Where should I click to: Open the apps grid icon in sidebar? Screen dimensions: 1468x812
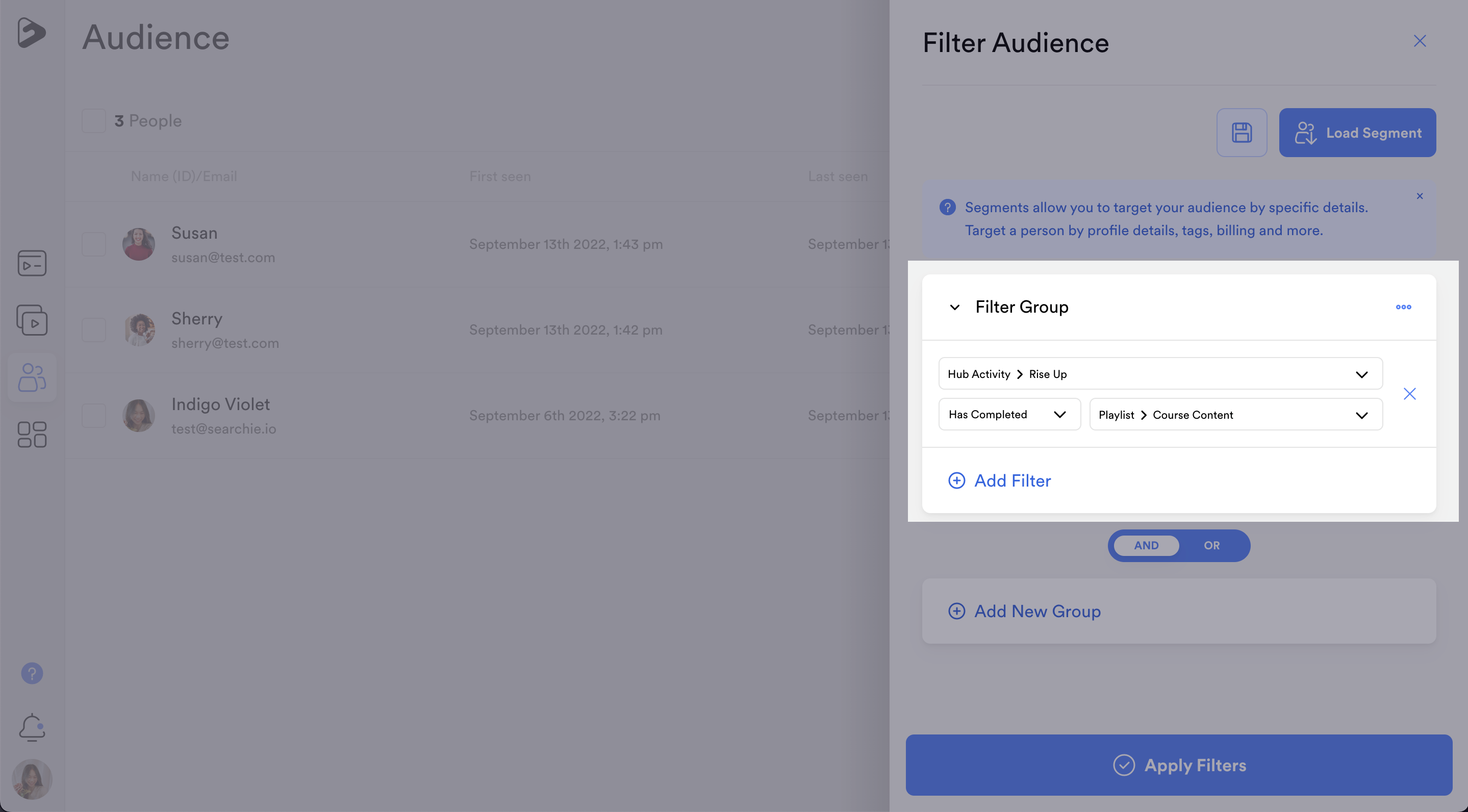(32, 435)
